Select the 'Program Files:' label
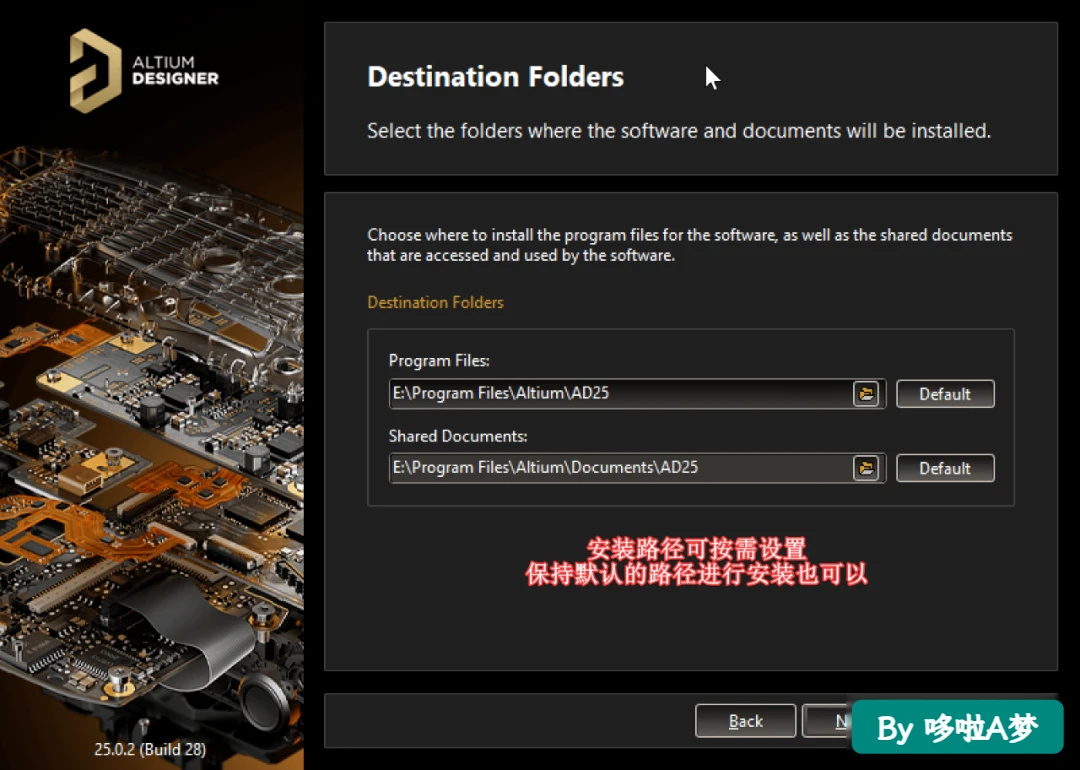1080x770 pixels. click(439, 361)
